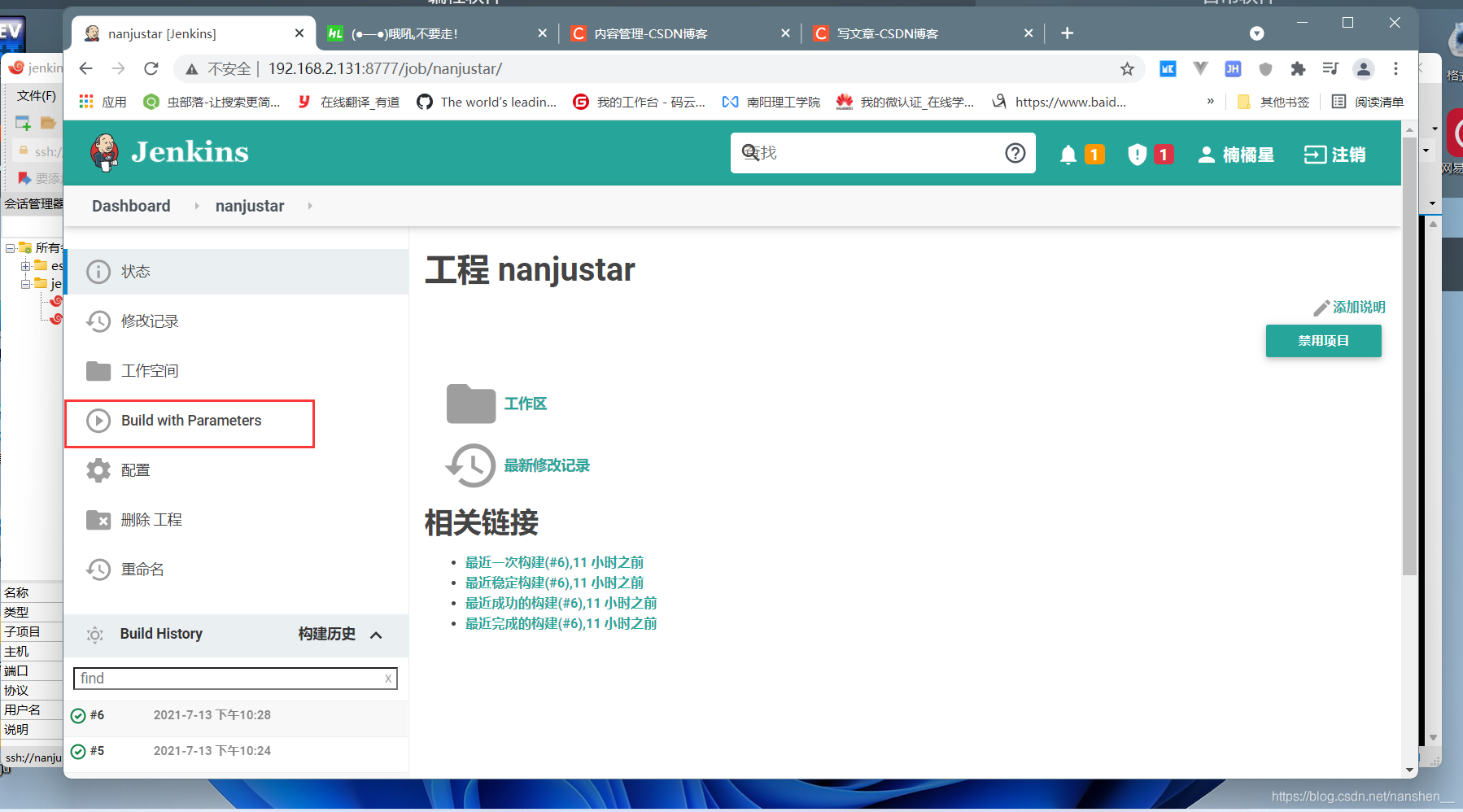
Task: Collapse the Build History section
Action: pyautogui.click(x=375, y=635)
